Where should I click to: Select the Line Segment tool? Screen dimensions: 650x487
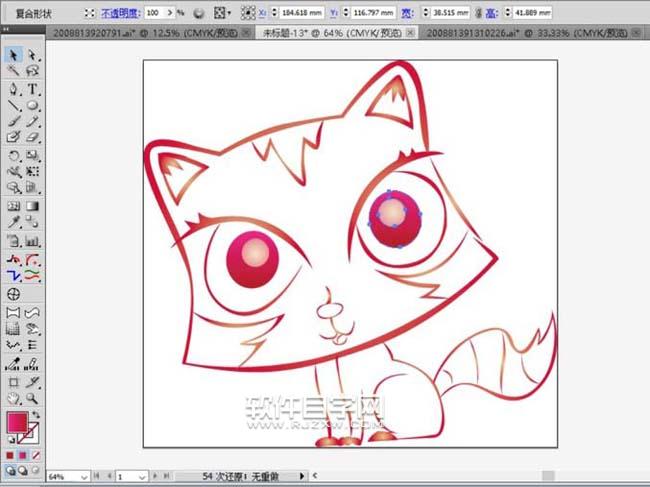13,105
